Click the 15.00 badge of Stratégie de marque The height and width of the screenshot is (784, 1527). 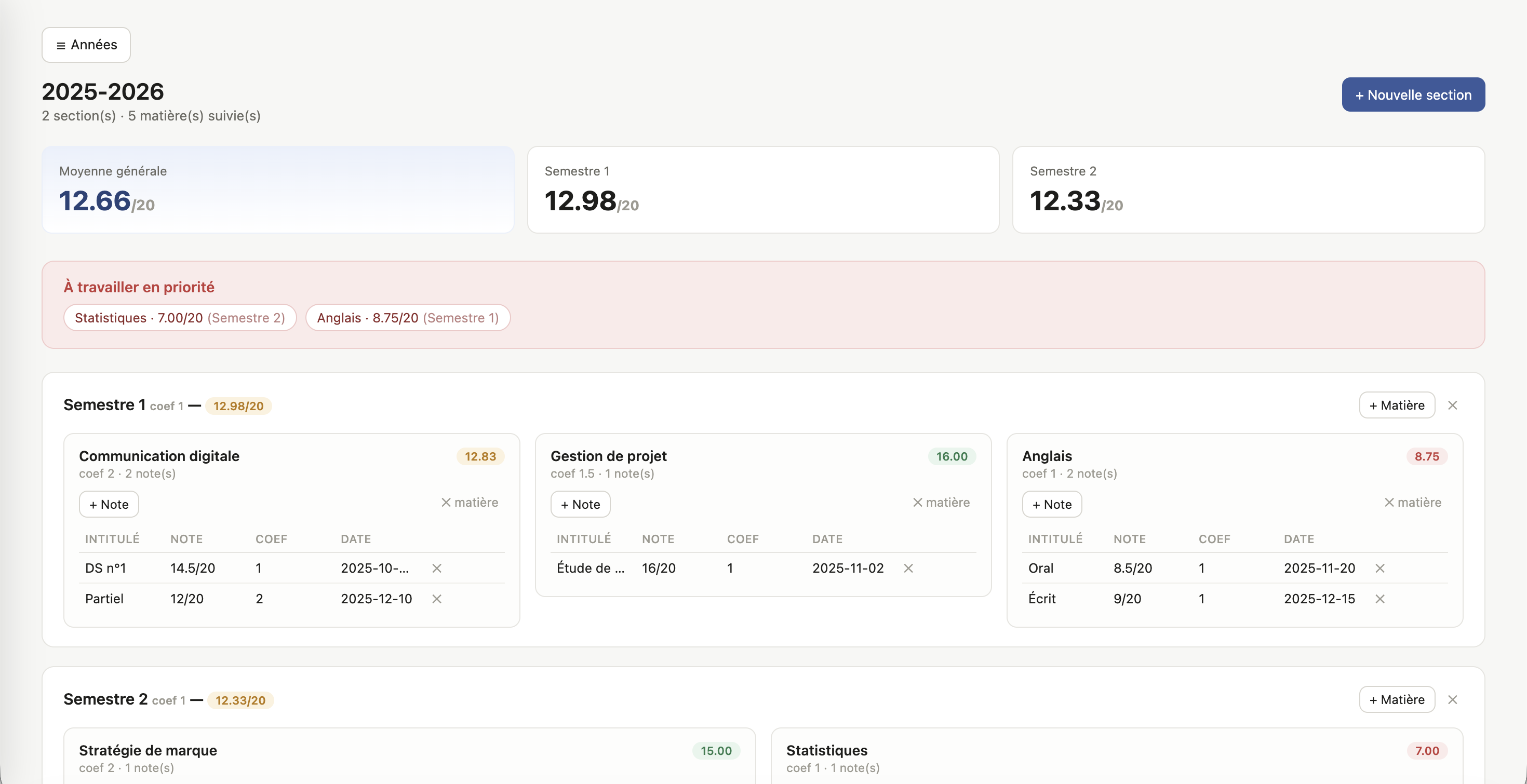(x=716, y=751)
